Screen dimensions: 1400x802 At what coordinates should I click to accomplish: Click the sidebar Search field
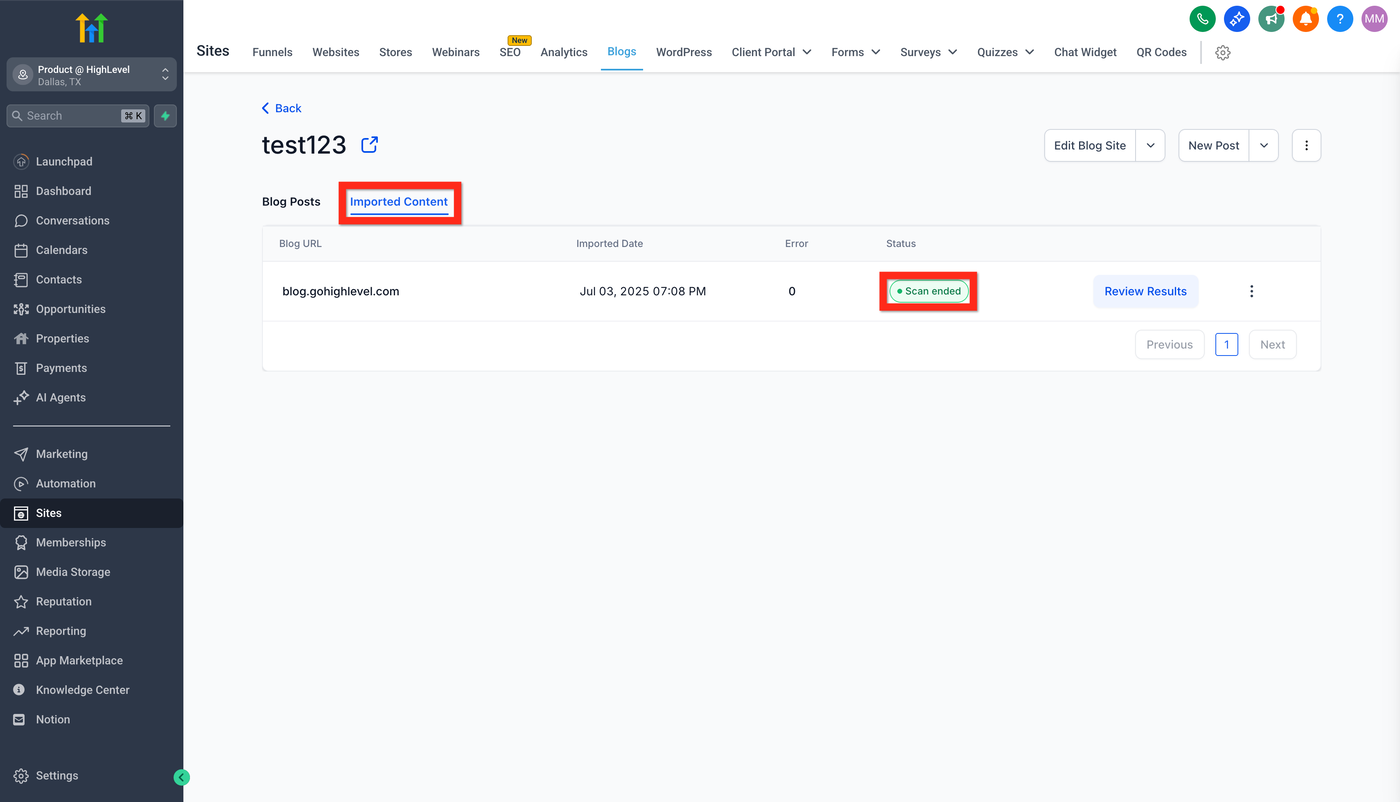pyautogui.click(x=78, y=116)
